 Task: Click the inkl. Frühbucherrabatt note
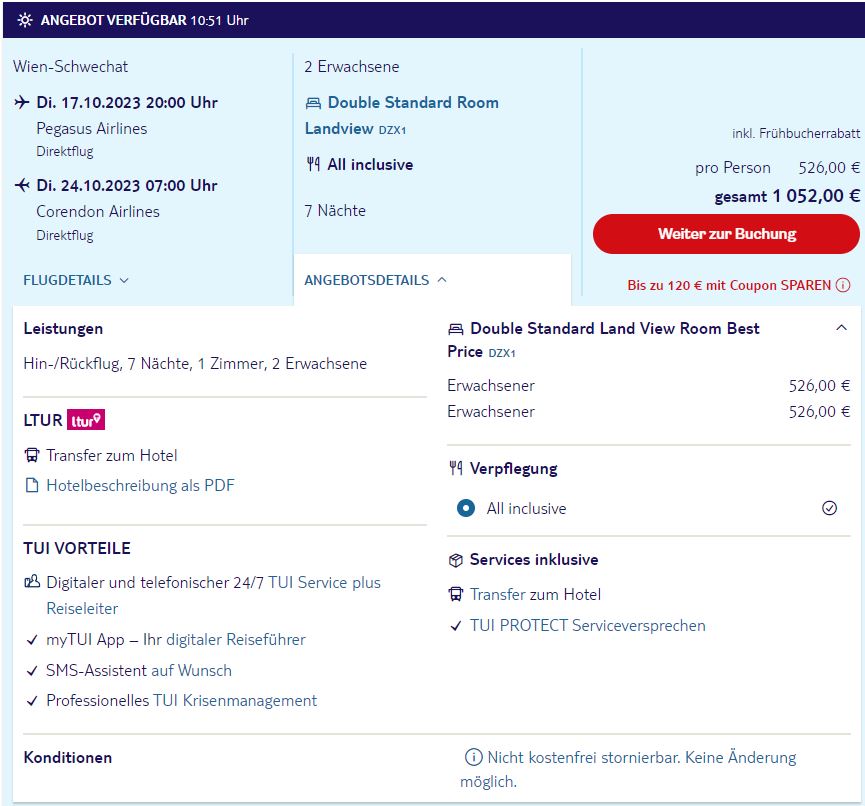(x=796, y=134)
